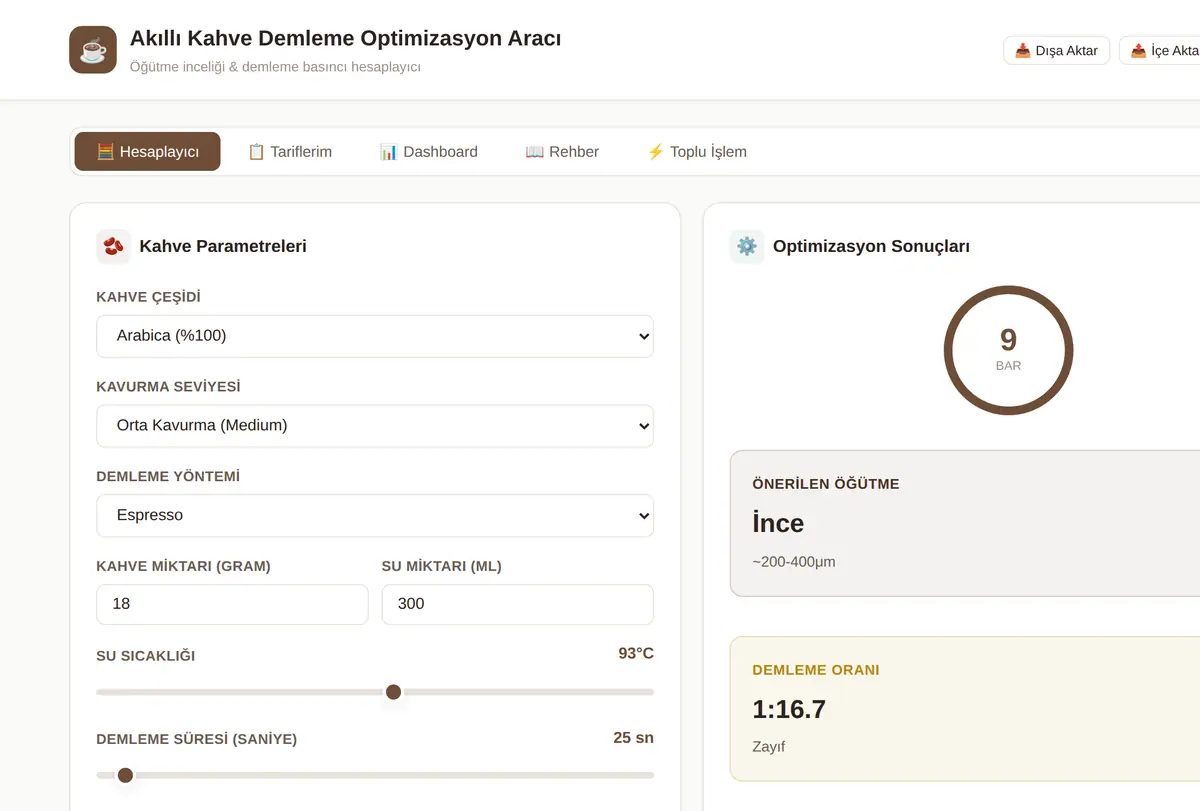This screenshot has height=811, width=1200.
Task: Open the Hesaplayıcı tab
Action: pos(147,152)
